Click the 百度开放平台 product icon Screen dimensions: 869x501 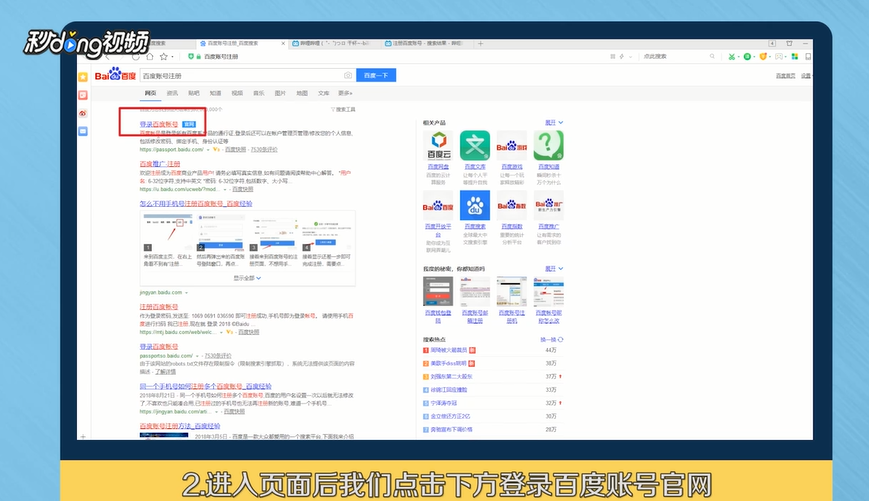[x=438, y=206]
